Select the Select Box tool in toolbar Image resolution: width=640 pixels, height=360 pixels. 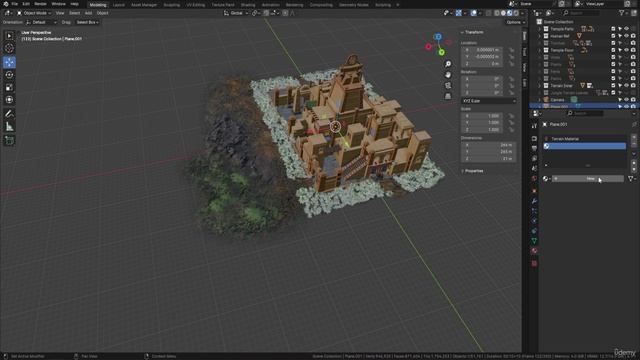pyautogui.click(x=9, y=36)
